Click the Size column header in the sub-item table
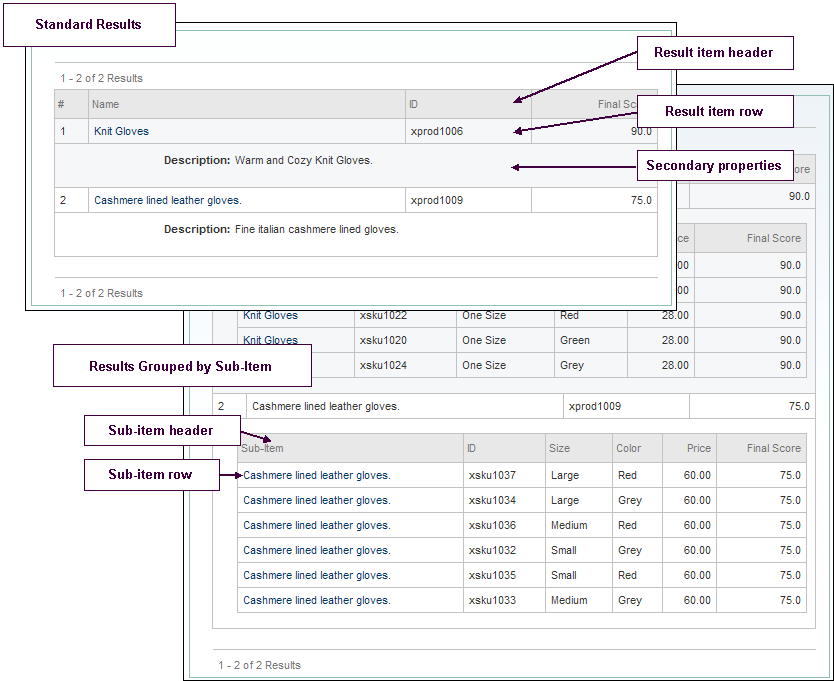 (x=579, y=449)
